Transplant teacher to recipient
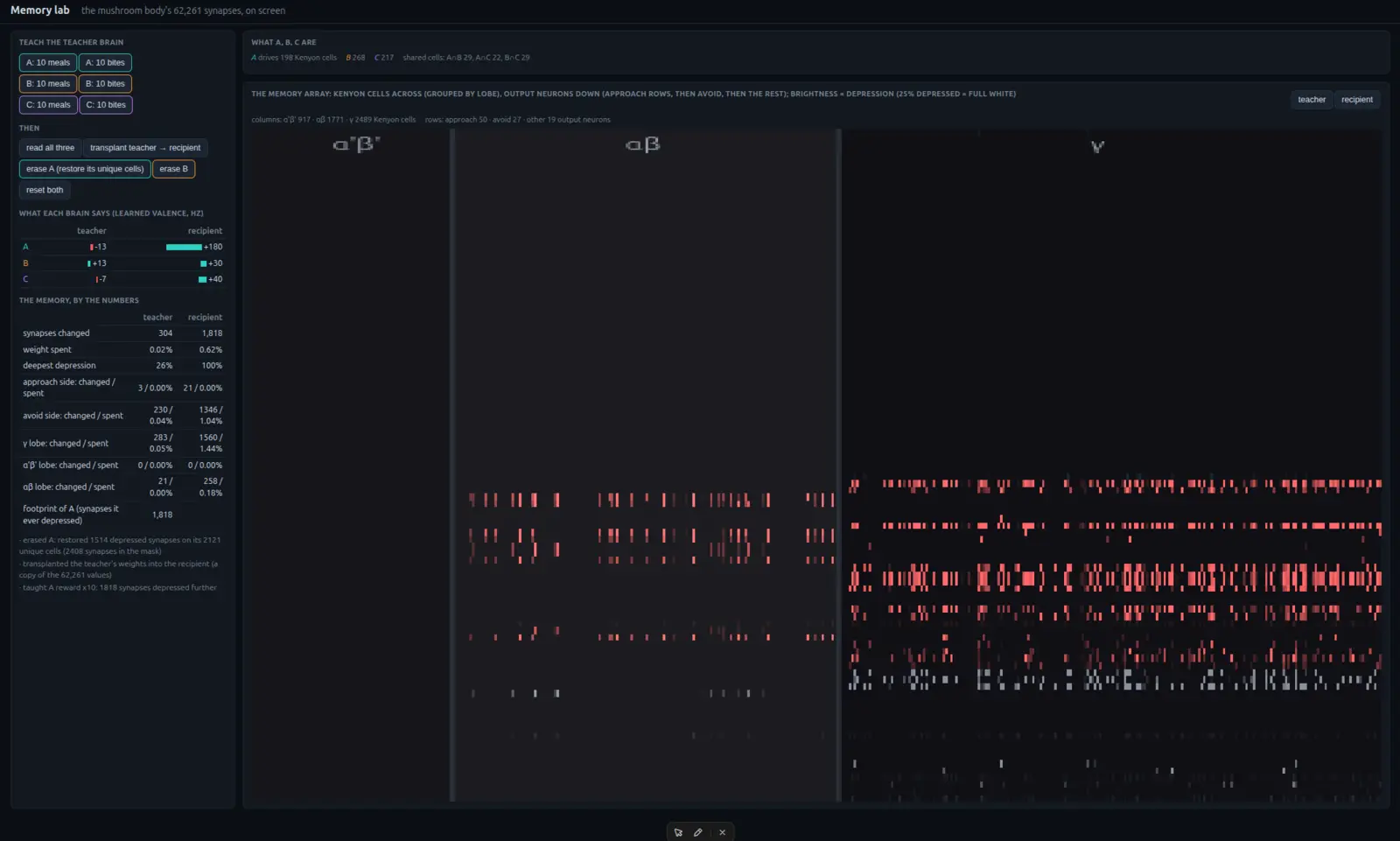Image resolution: width=1400 pixels, height=841 pixels. tap(145, 148)
